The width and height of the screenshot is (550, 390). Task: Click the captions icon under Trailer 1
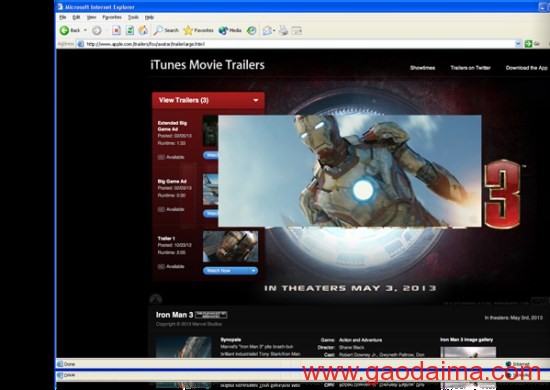point(161,267)
